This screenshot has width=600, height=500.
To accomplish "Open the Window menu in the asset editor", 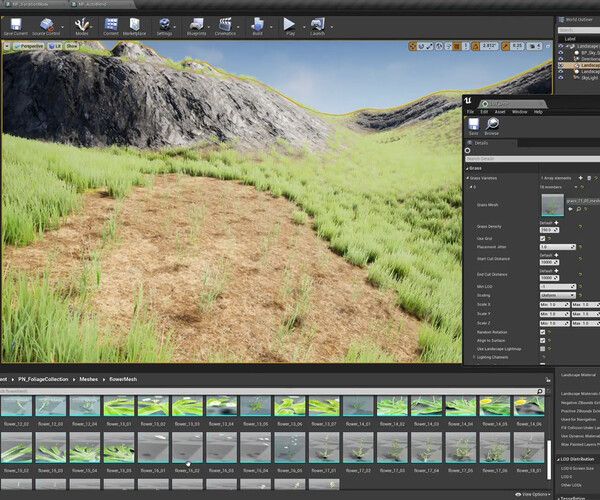I will click(x=520, y=111).
